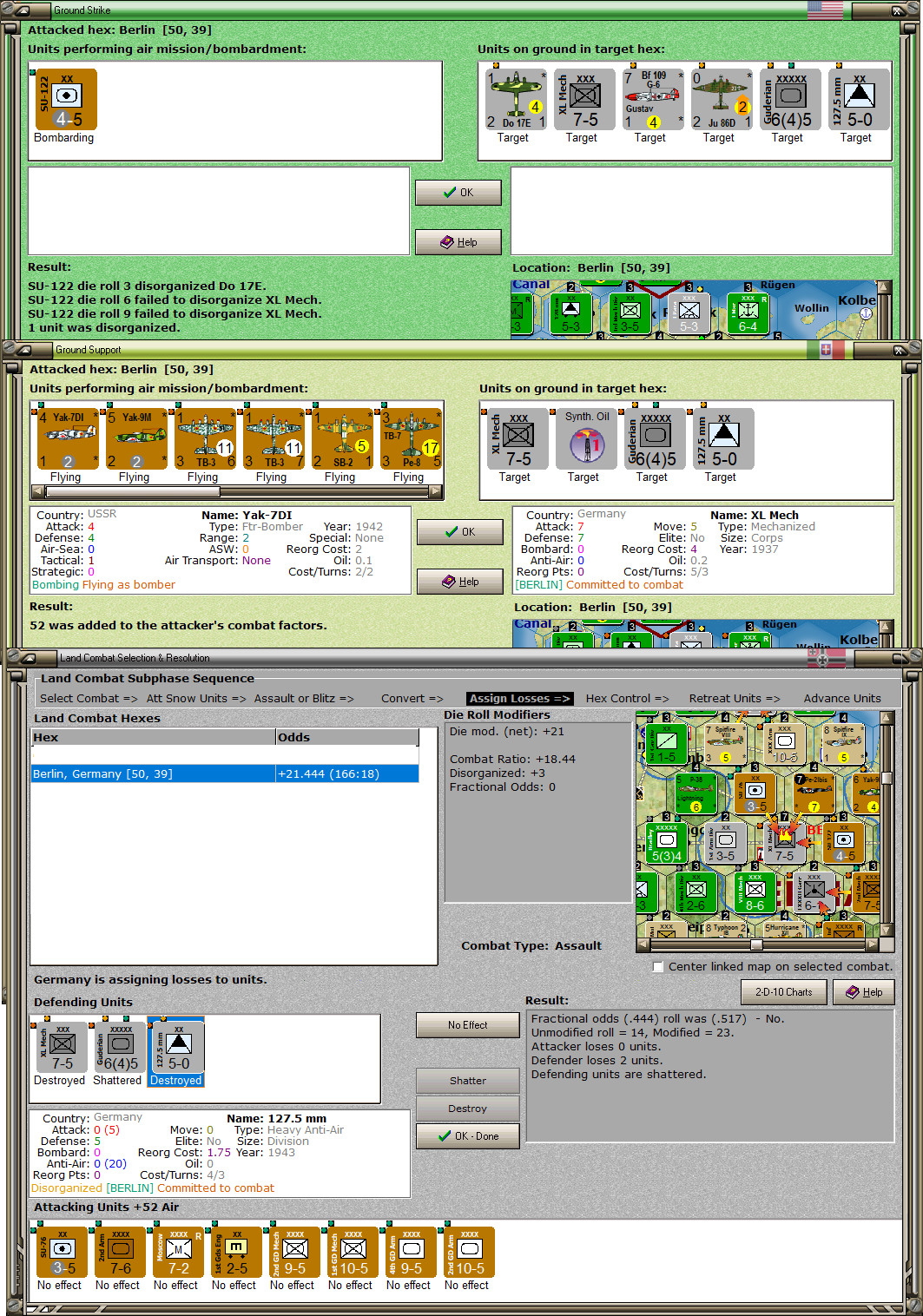Screen dimensions: 923x1316
Task: Select the Assign Losses subphase
Action: 520,698
